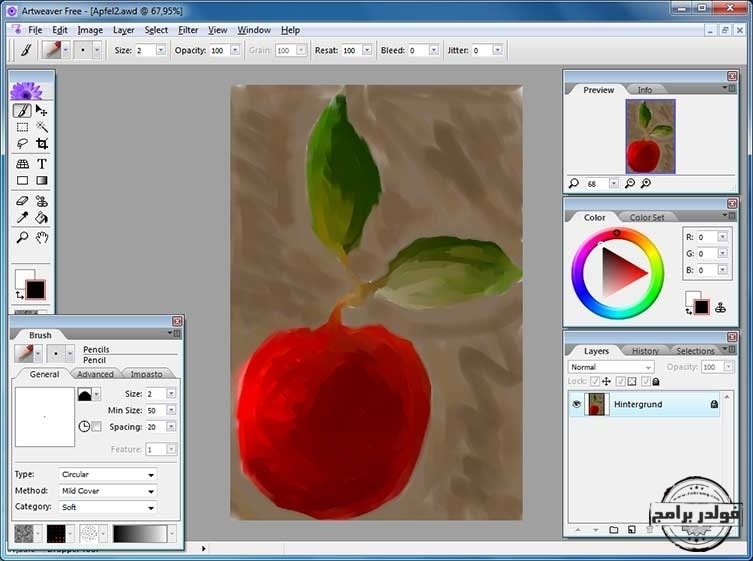Select the Perspective Grid tool

22,164
